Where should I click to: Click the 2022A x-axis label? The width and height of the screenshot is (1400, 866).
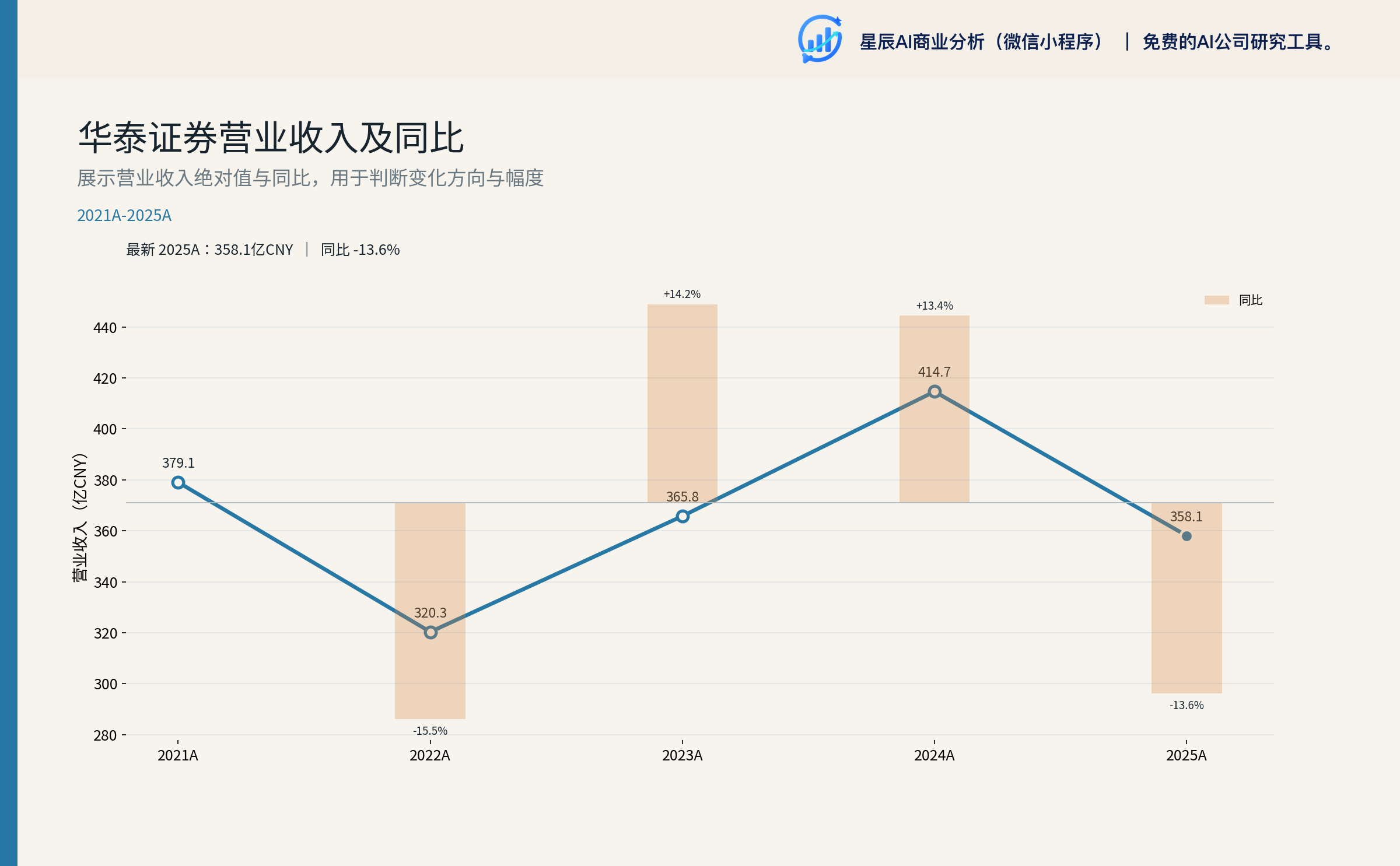[x=430, y=755]
